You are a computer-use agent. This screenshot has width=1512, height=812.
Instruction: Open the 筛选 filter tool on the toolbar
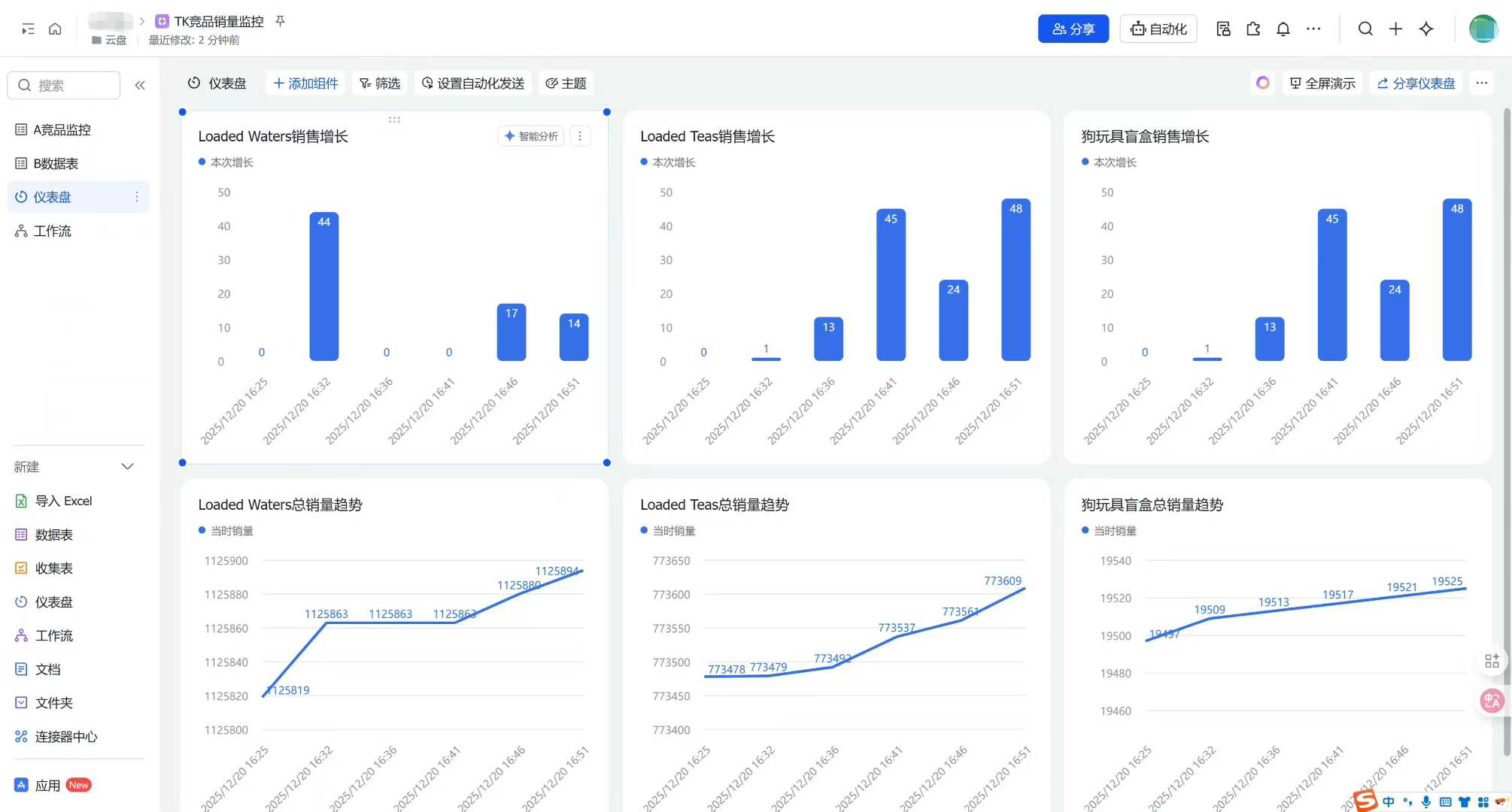[x=380, y=83]
